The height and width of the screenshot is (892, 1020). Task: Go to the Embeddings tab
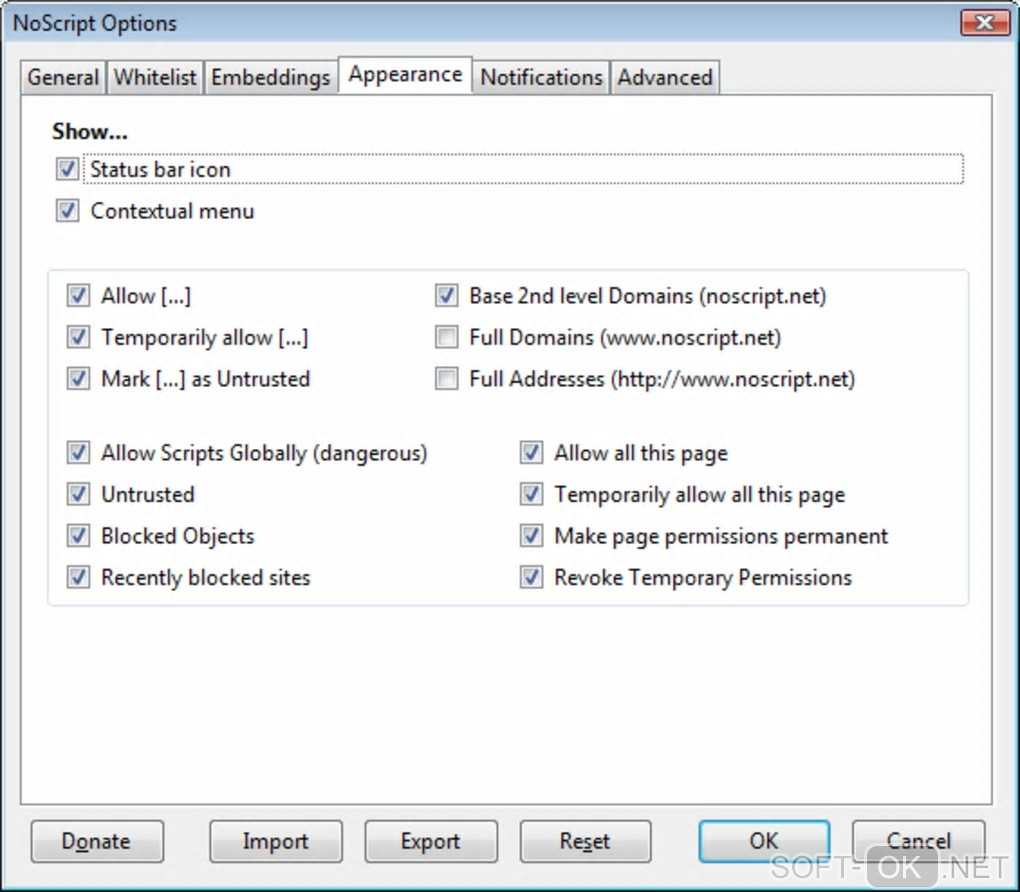coord(270,78)
